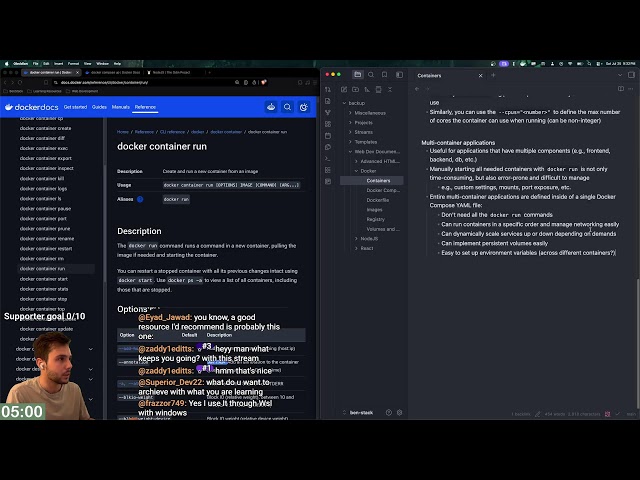Screen dimensions: 640x480
Task: Navigate back in Obsidian note history
Action: pyautogui.click(x=417, y=89)
